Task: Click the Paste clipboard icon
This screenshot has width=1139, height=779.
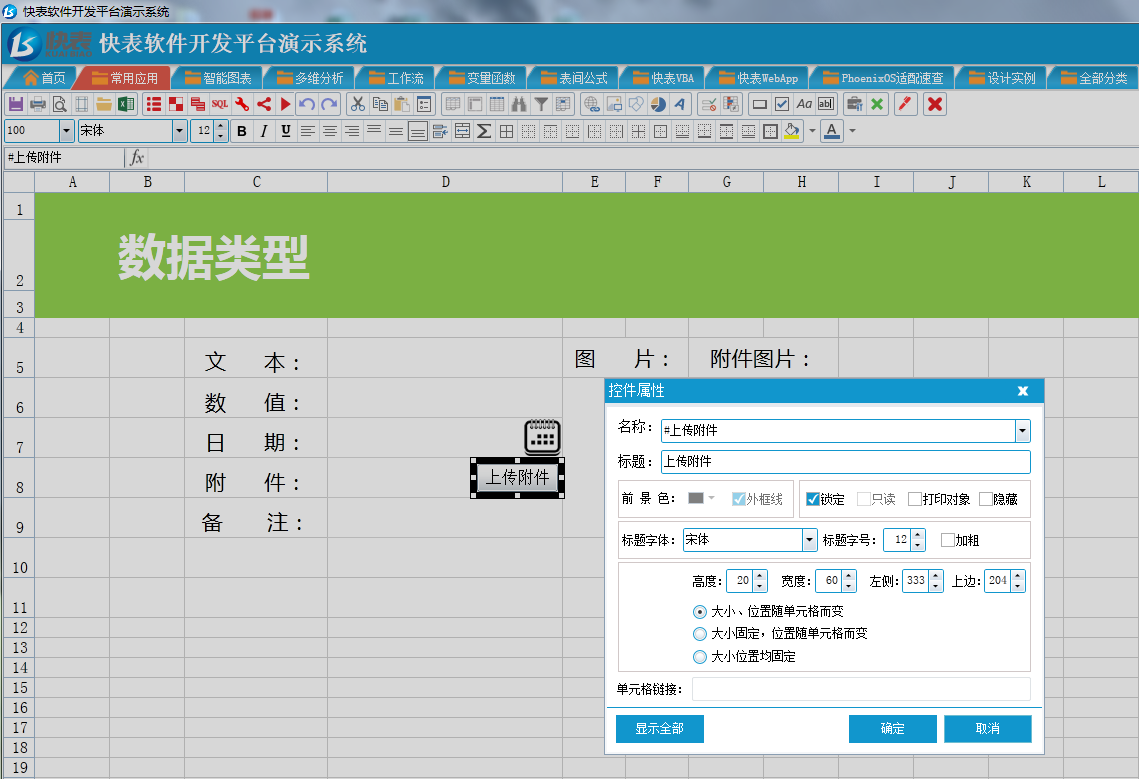Action: pyautogui.click(x=401, y=104)
